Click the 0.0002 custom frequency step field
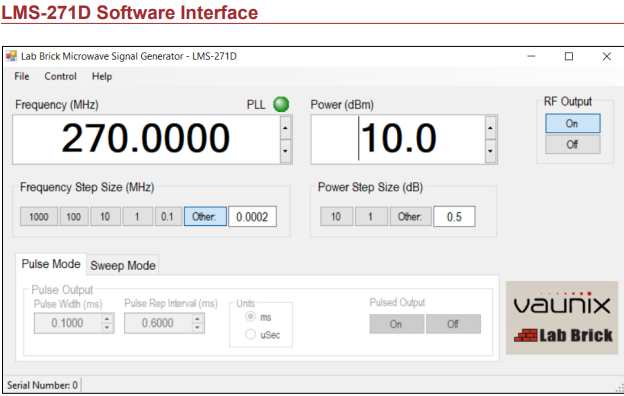624x396 pixels. (x=252, y=217)
